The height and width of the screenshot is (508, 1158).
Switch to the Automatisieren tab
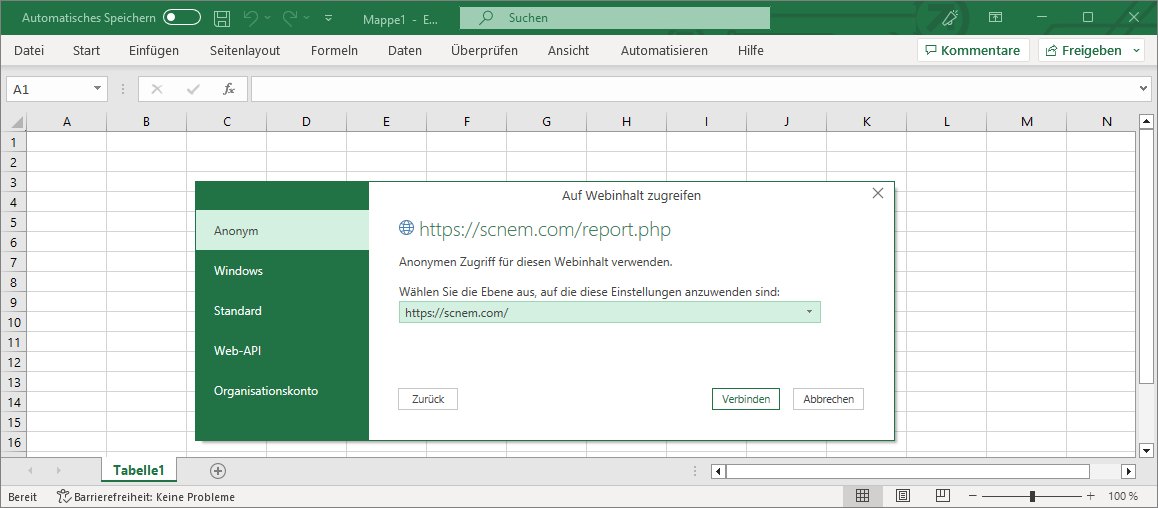pos(664,50)
